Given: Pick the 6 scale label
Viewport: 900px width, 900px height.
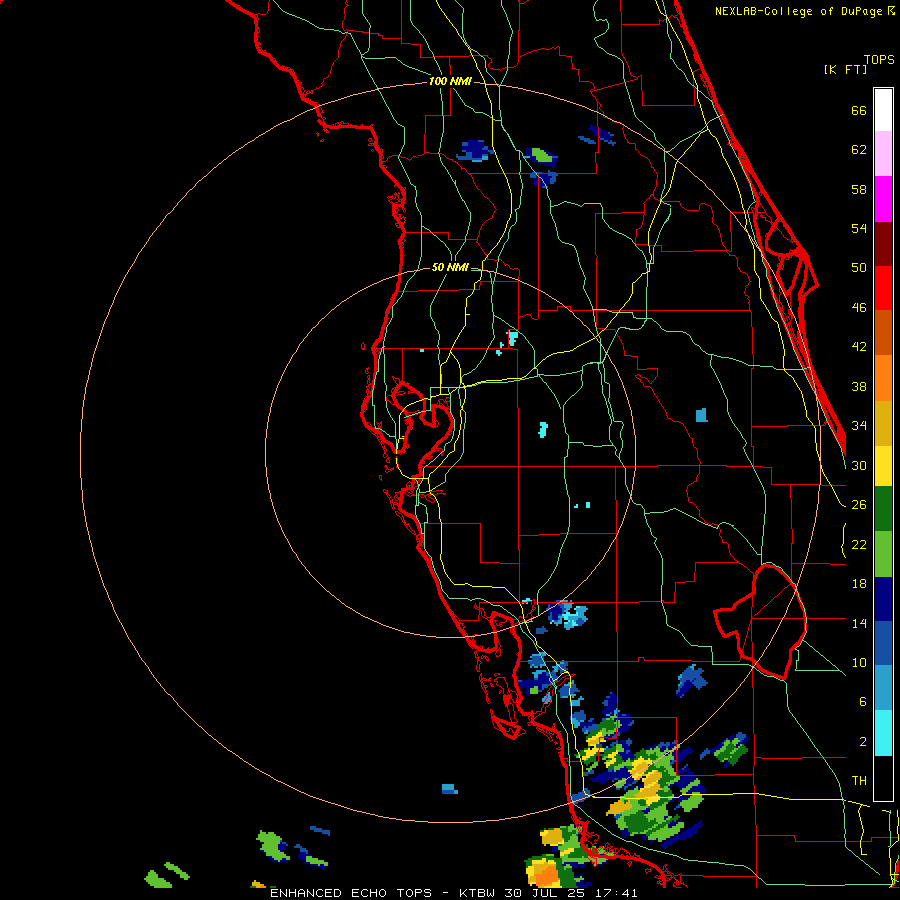Looking at the screenshot, I should tap(863, 702).
